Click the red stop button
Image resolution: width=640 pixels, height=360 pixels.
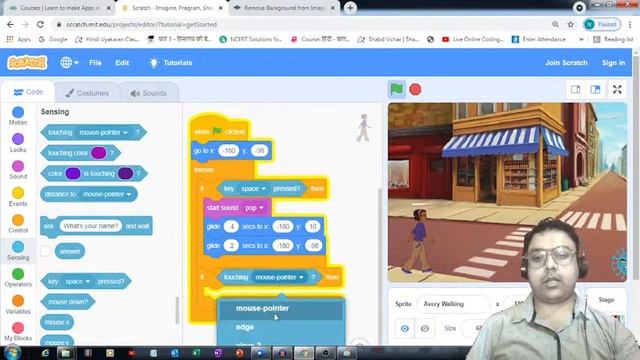tap(415, 89)
